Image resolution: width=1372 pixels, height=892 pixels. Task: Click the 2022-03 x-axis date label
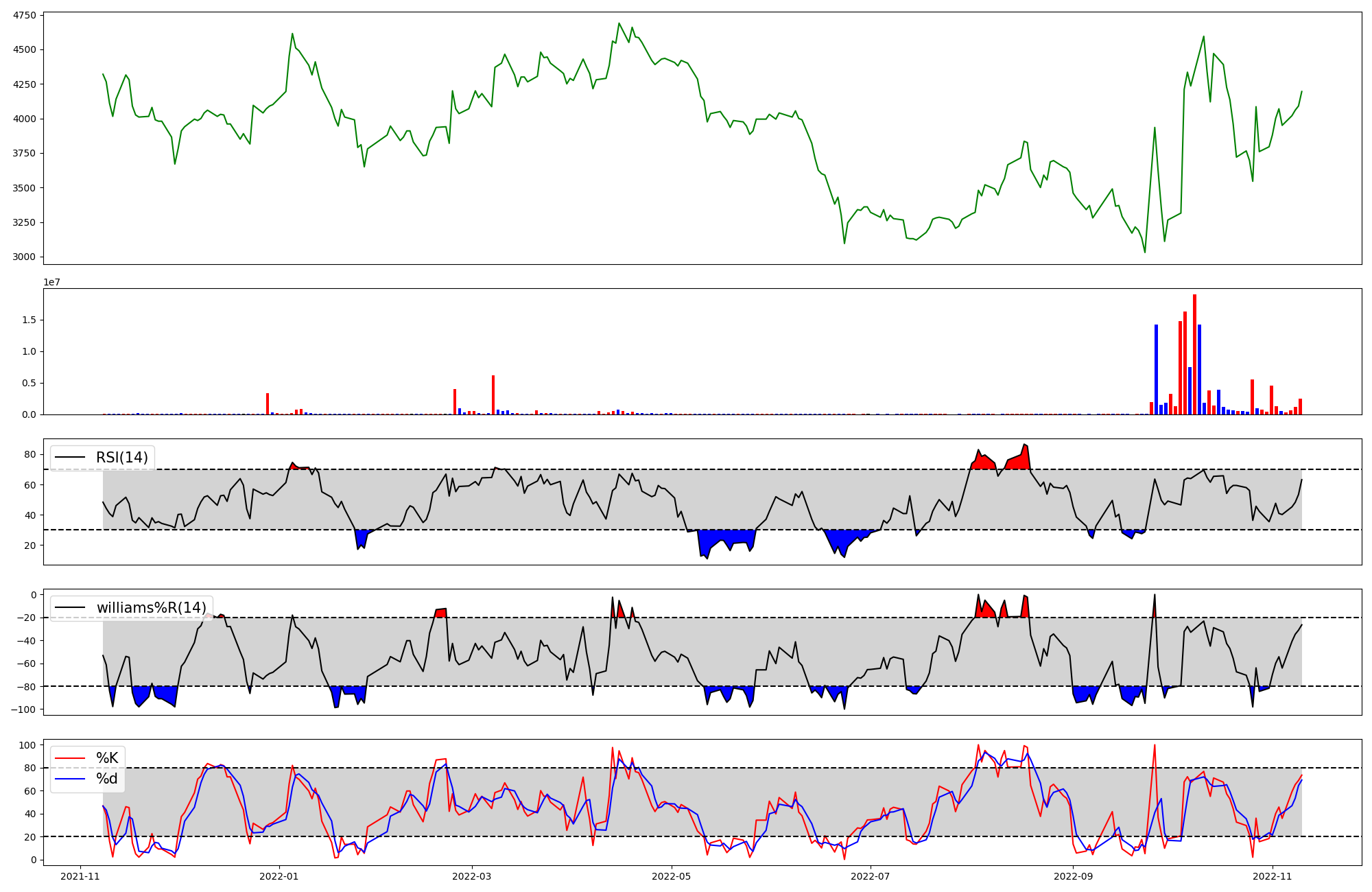pyautogui.click(x=472, y=876)
